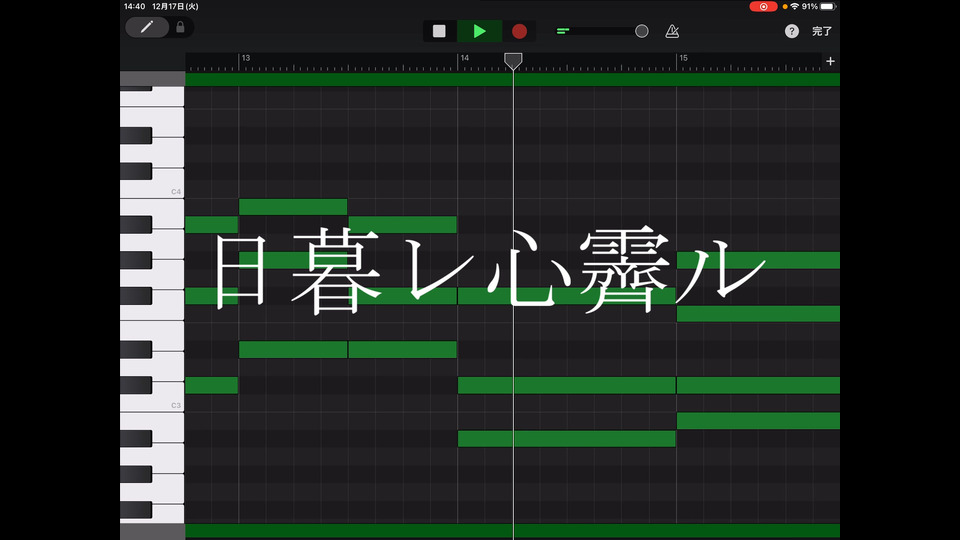
Task: Add a section with the plus icon
Action: [x=830, y=61]
